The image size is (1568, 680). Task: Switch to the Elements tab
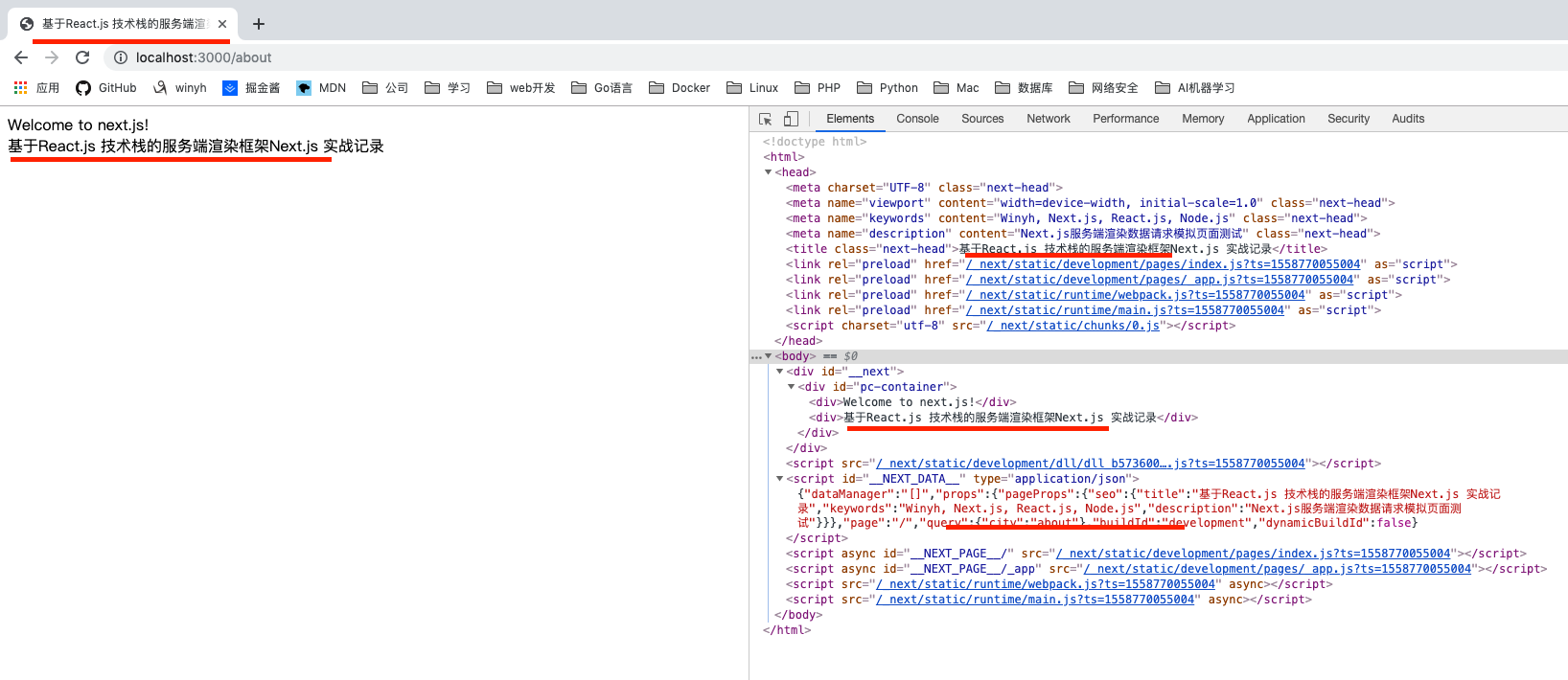tap(850, 119)
